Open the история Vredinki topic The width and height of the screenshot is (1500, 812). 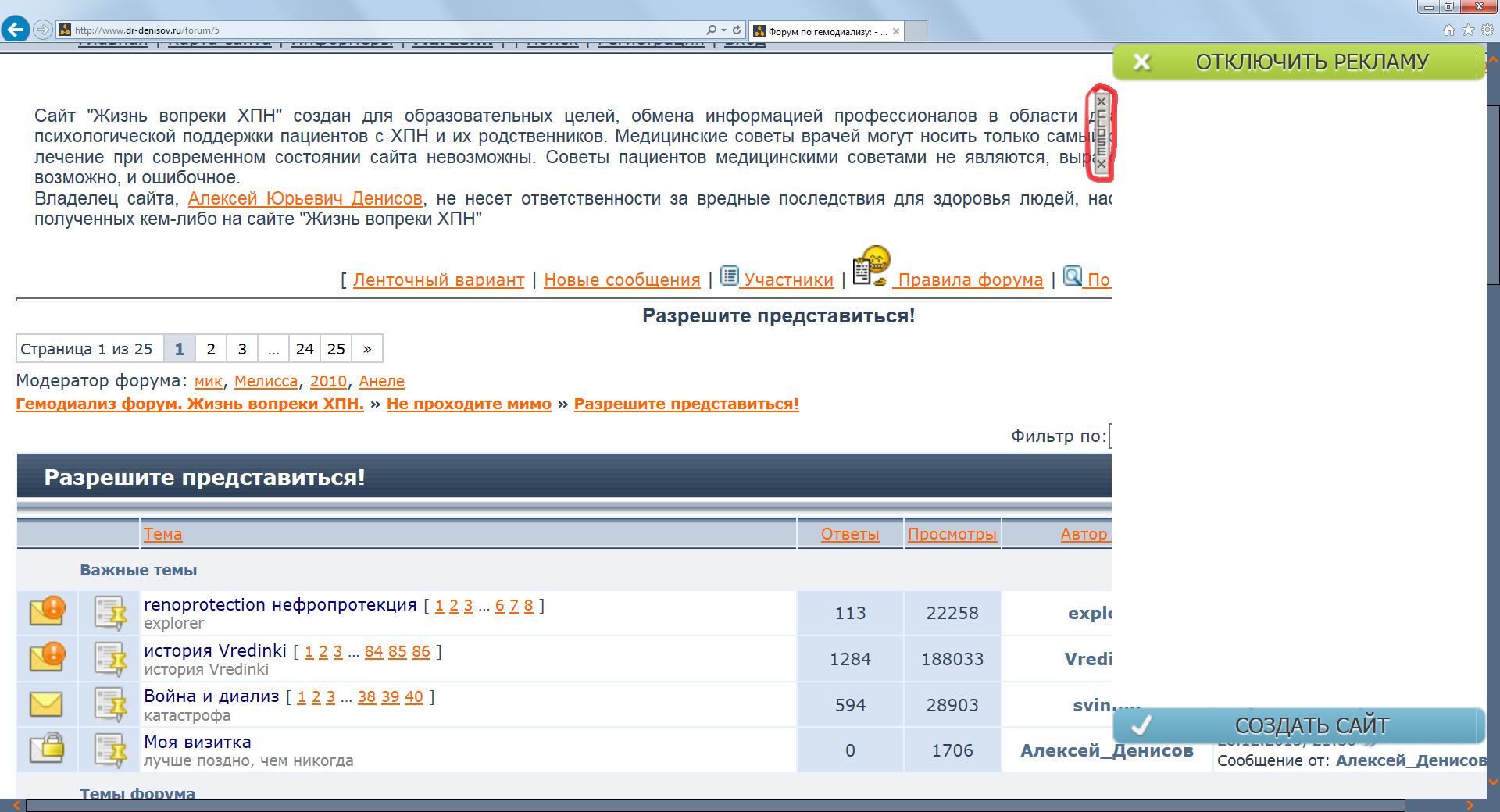tap(215, 650)
